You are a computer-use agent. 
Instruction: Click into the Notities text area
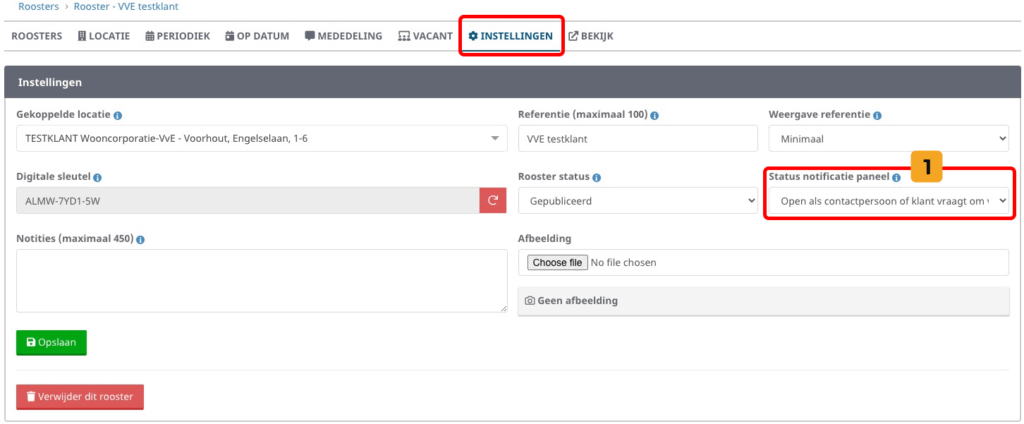[261, 281]
